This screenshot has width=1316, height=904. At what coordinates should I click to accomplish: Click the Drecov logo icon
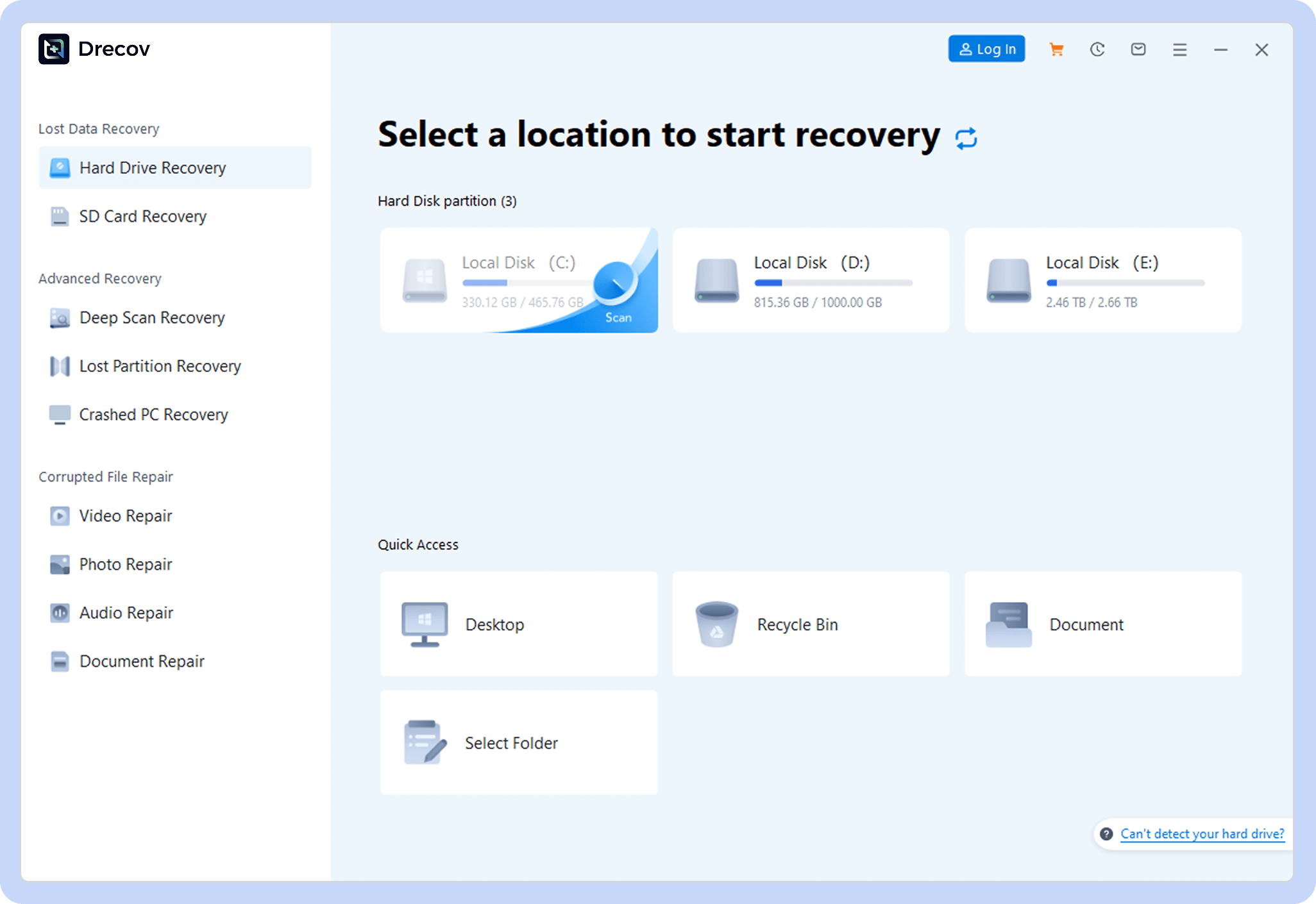[x=54, y=49]
